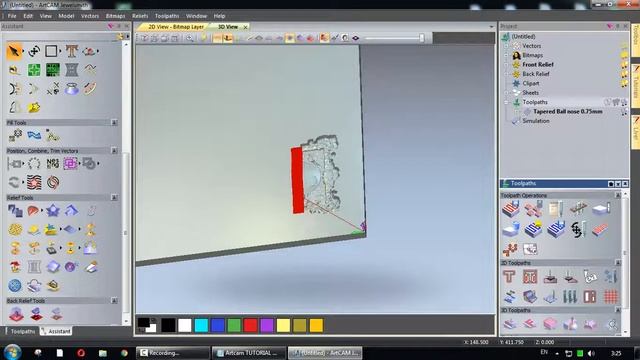The width and height of the screenshot is (640, 360).
Task: Collapse the Relief Tools section
Action: (114, 198)
